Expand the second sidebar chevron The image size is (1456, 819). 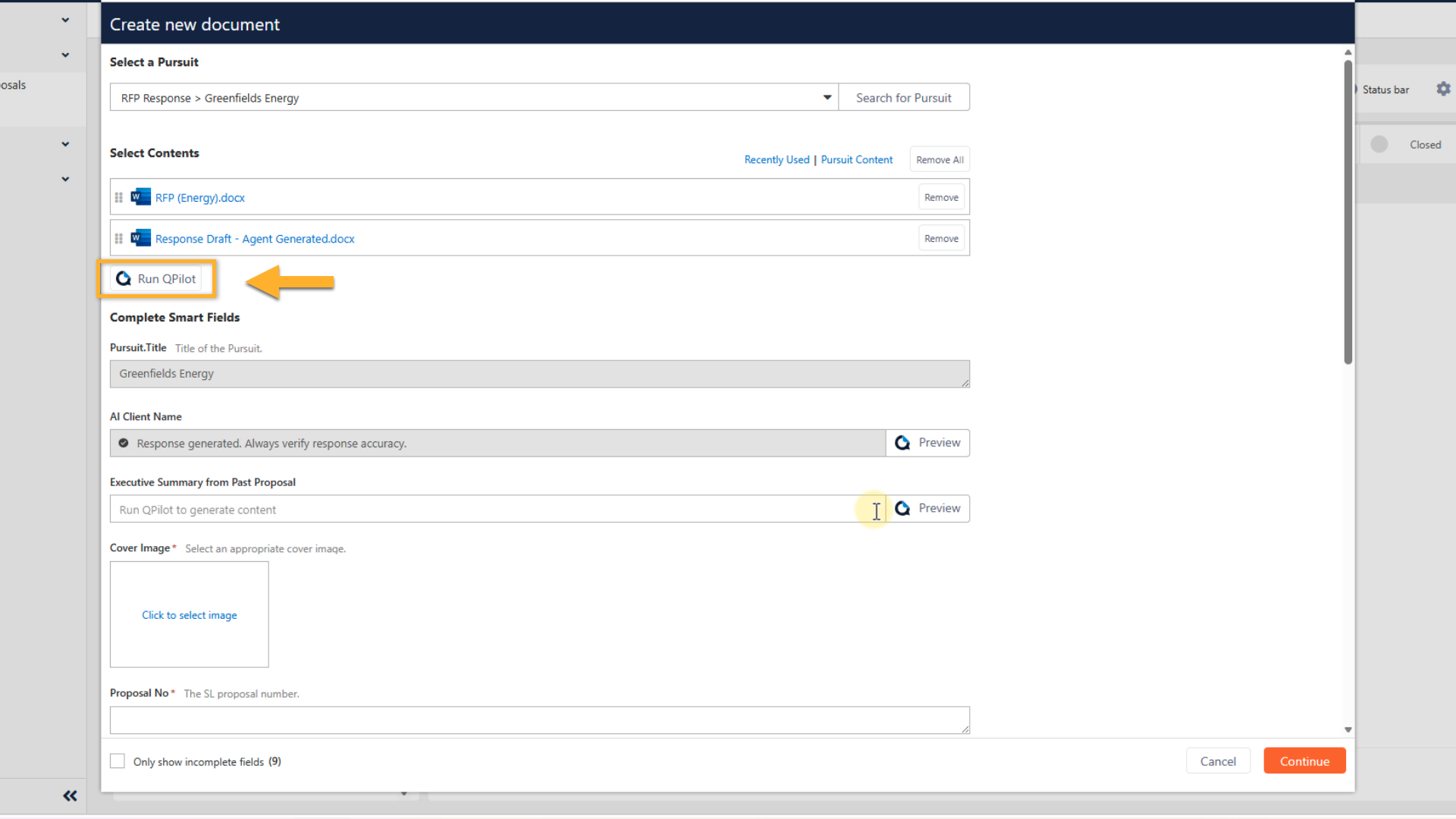(65, 55)
